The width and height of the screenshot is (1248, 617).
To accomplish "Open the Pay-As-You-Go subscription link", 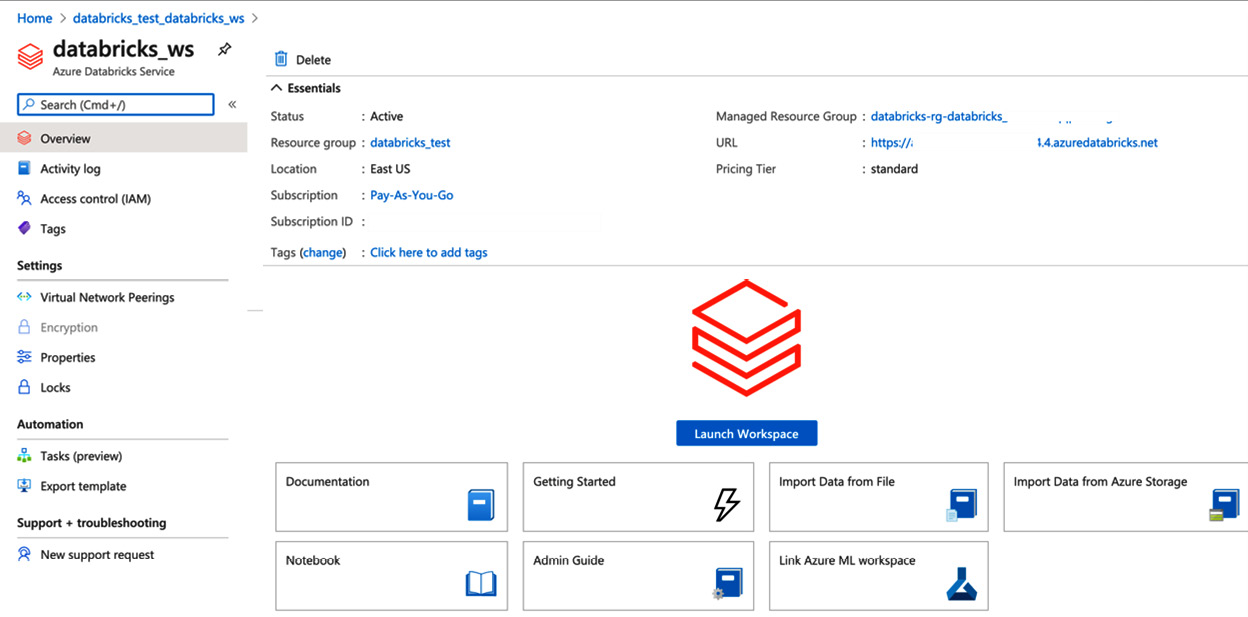I will point(412,195).
